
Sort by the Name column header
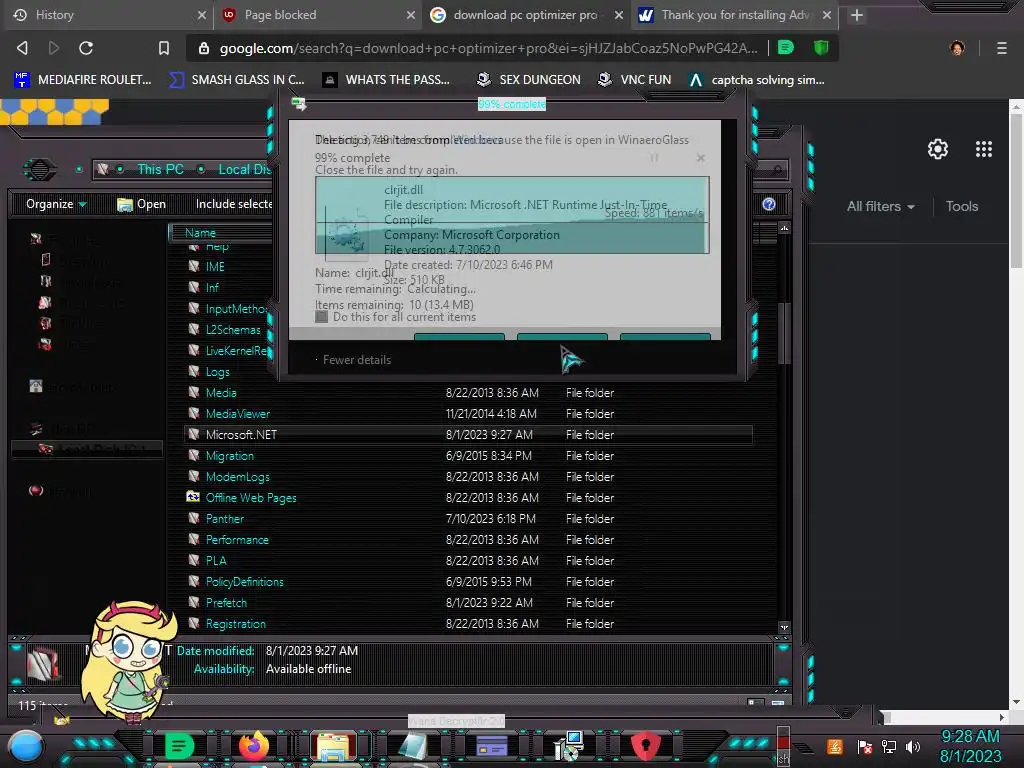222,232
